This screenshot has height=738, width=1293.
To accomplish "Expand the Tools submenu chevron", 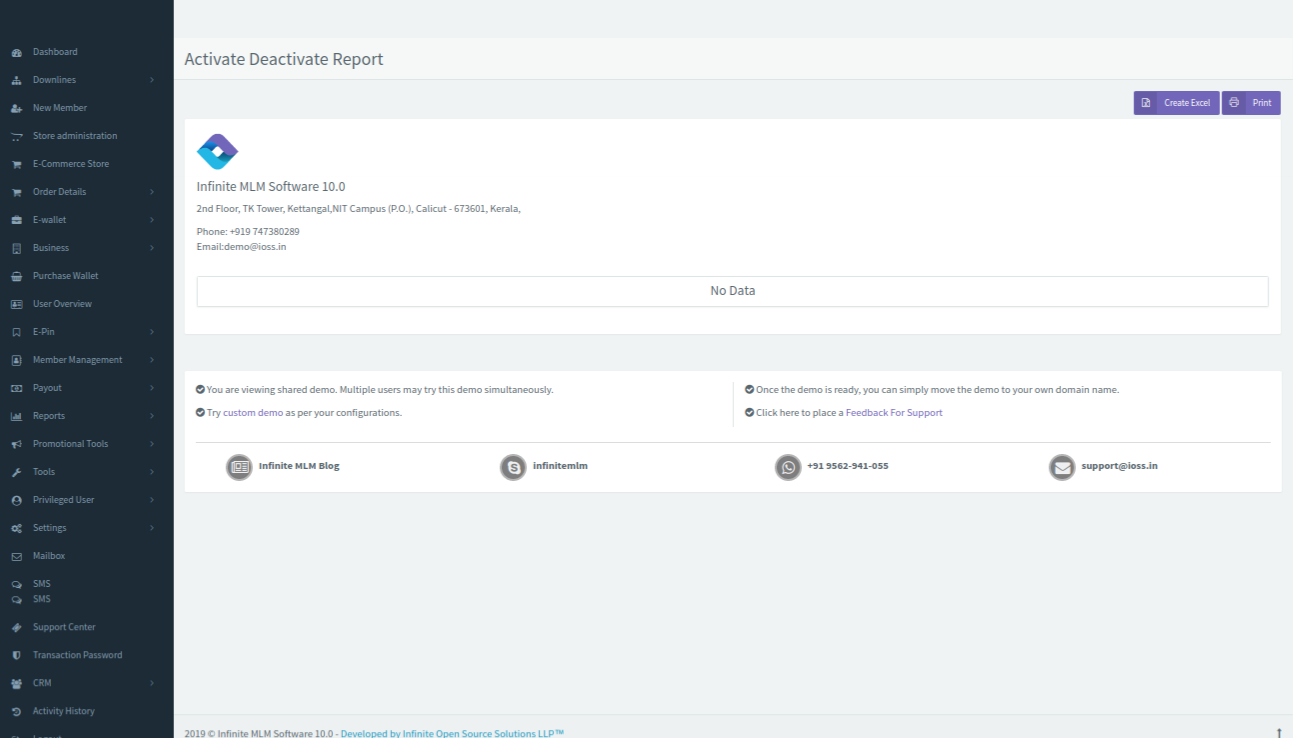I will pos(152,472).
